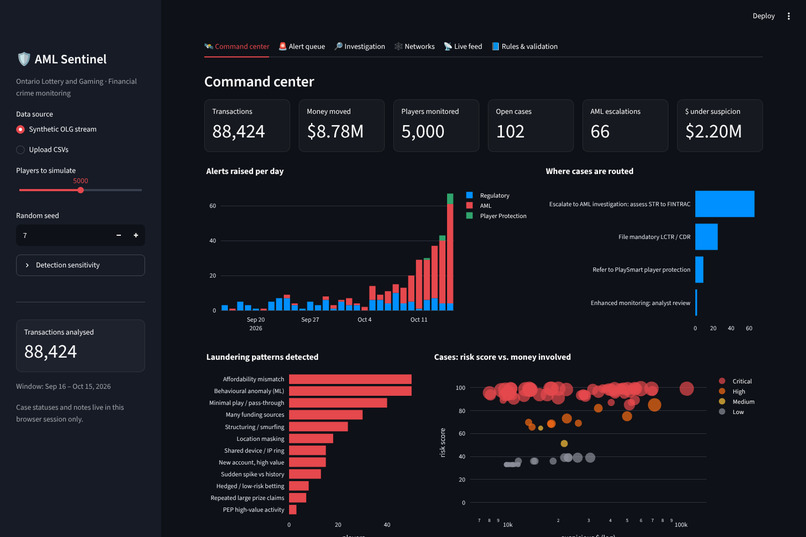
Task: Click the Transactions 88,424 metric card
Action: point(247,125)
